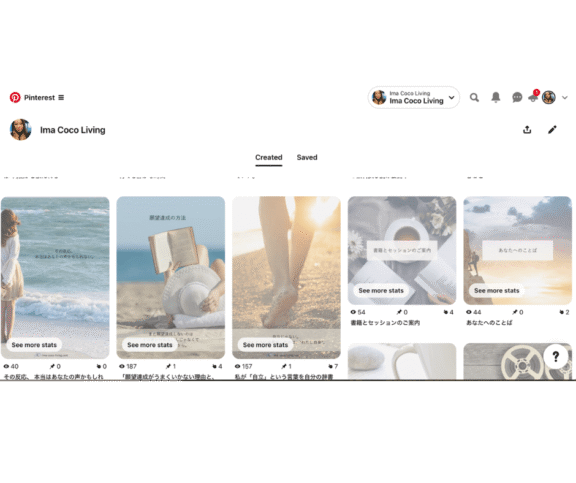Click the impressions eye icon showing 44
Screen dimensions: 576x483
click(x=469, y=312)
